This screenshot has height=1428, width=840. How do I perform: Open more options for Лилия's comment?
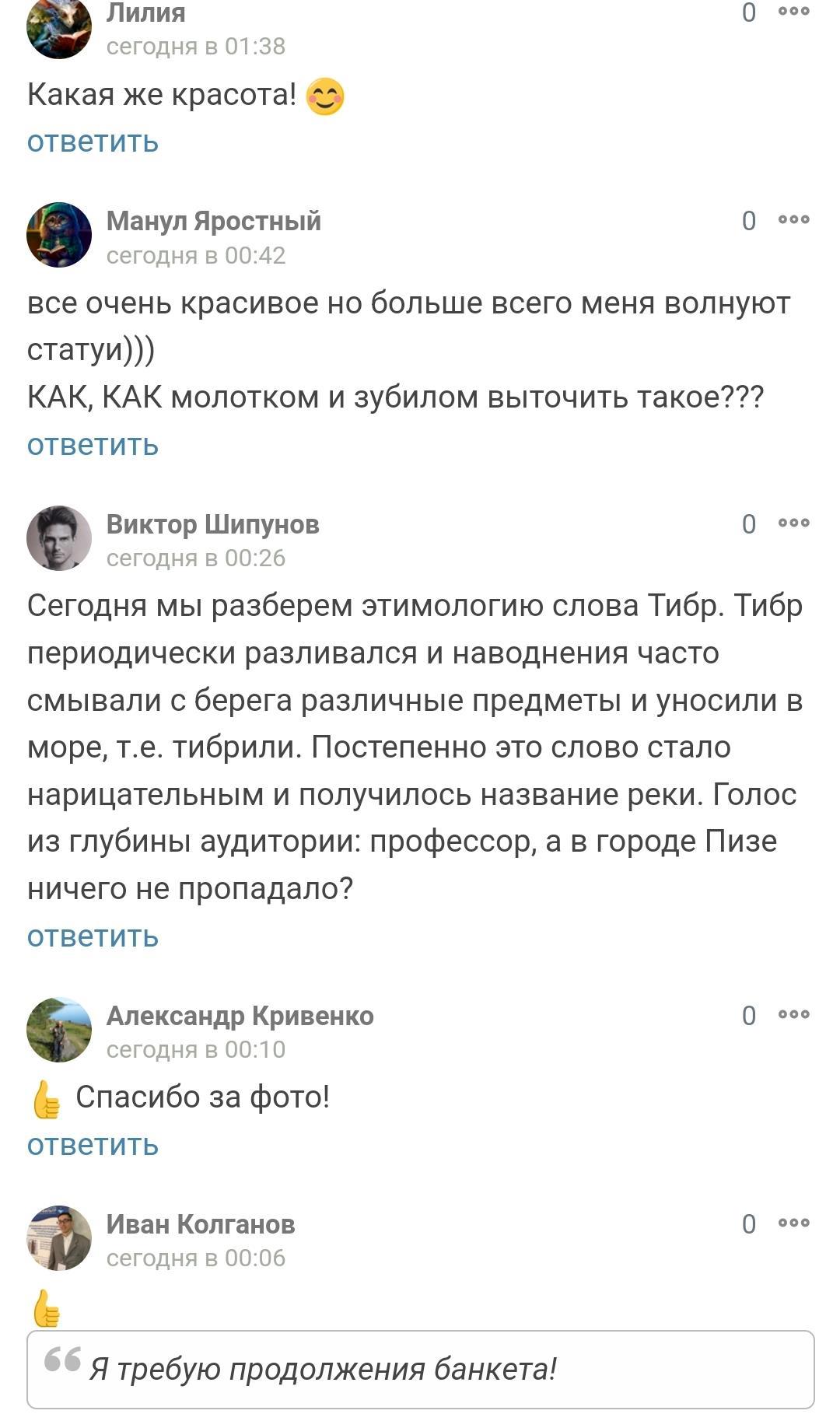pyautogui.click(x=793, y=12)
